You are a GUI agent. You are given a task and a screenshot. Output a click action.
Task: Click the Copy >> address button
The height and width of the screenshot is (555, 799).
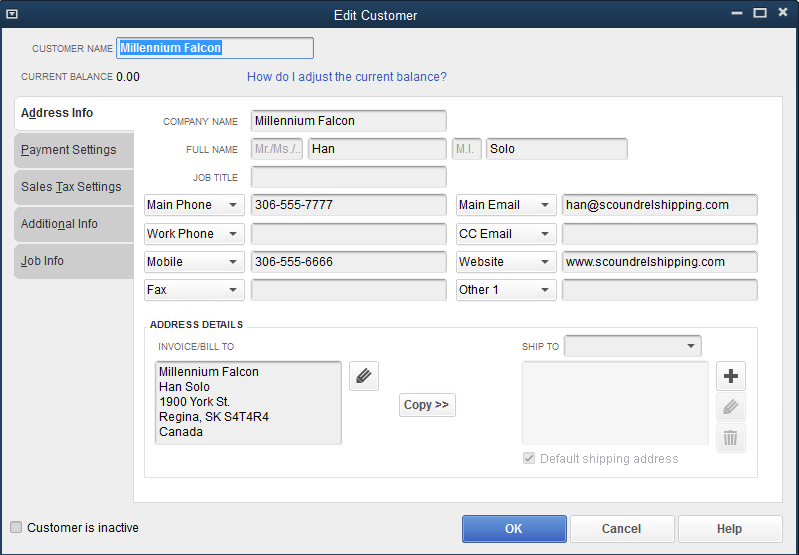coord(427,405)
